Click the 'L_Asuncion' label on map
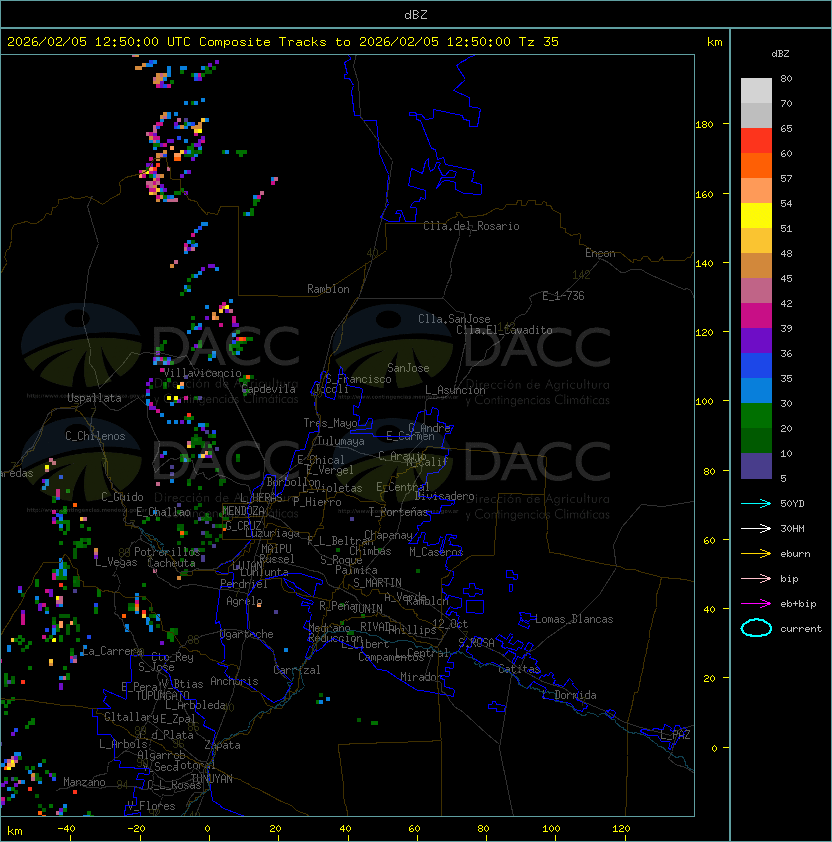This screenshot has width=832, height=842. (455, 390)
